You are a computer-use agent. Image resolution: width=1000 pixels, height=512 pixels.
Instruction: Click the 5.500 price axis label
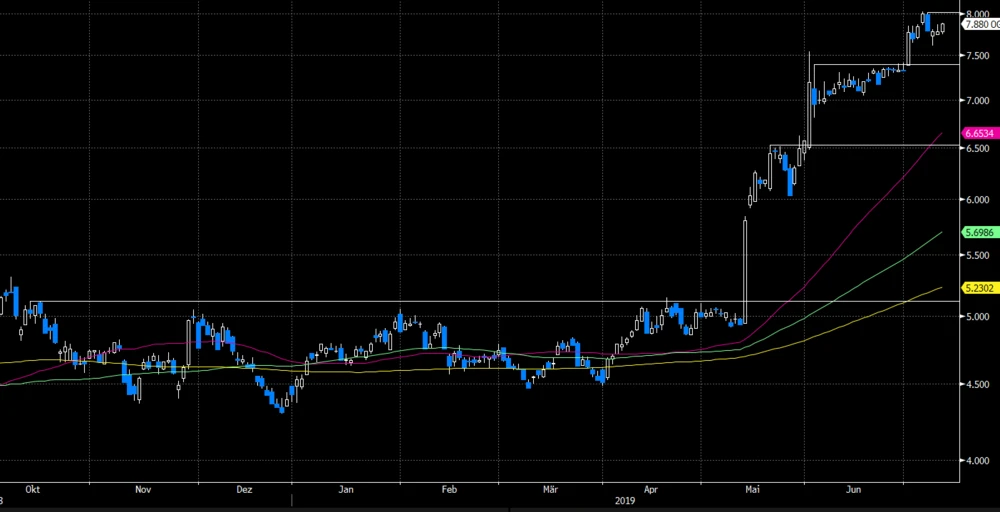click(977, 257)
